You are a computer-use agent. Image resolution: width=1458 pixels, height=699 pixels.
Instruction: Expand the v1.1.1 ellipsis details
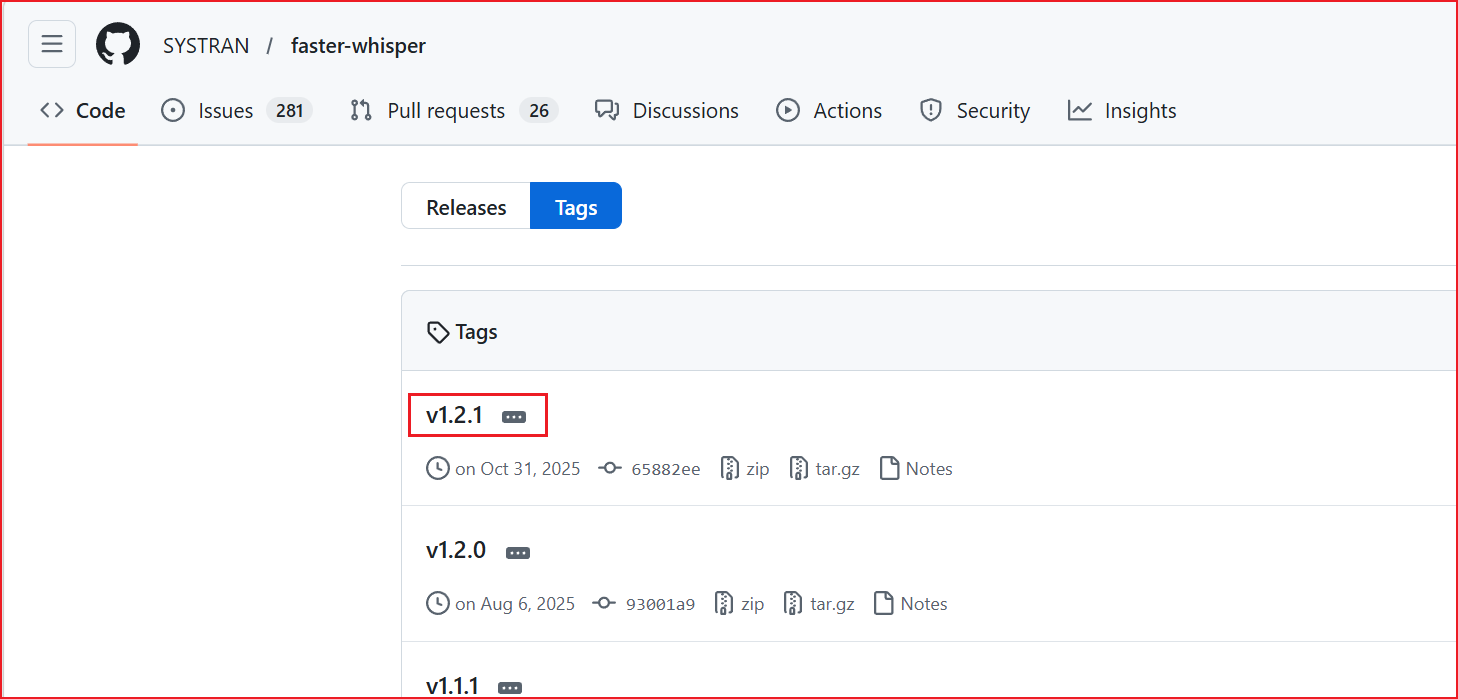[x=510, y=688]
